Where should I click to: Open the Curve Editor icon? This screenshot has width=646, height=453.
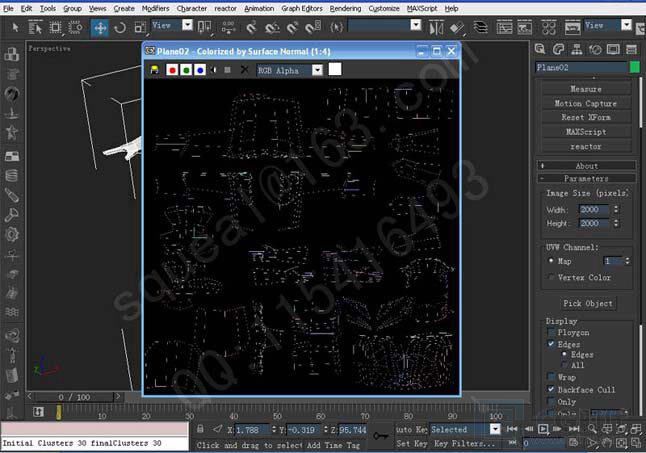pyautogui.click(x=504, y=28)
